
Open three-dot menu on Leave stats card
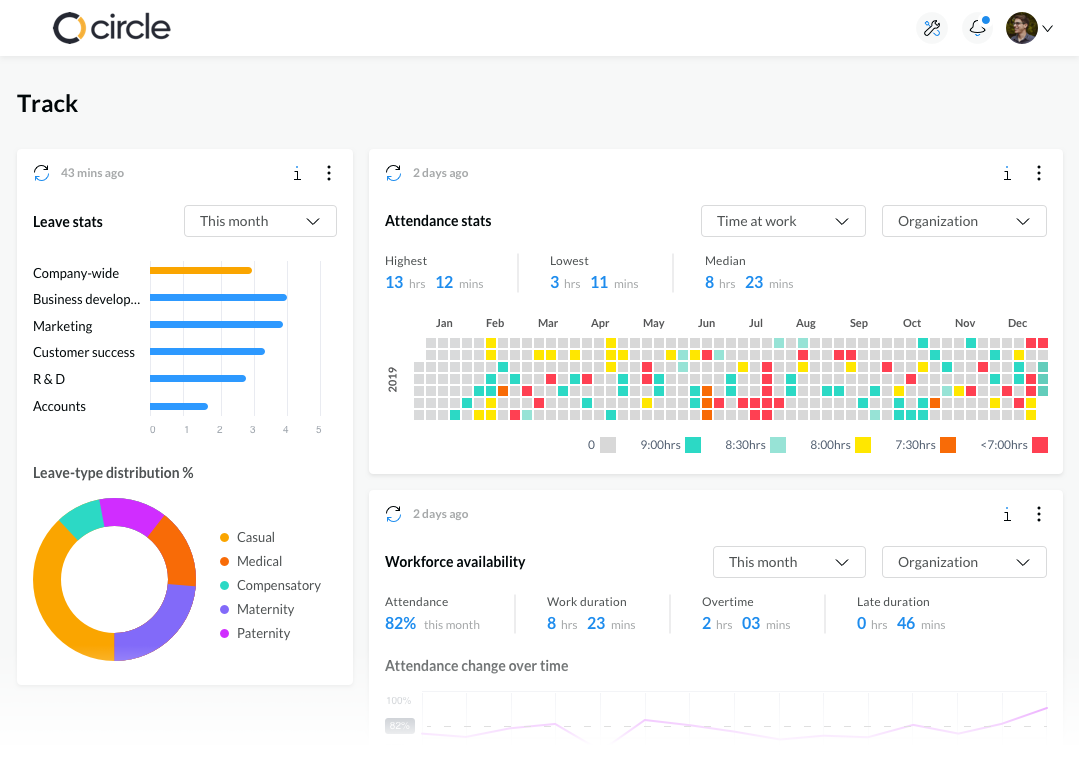[x=329, y=173]
